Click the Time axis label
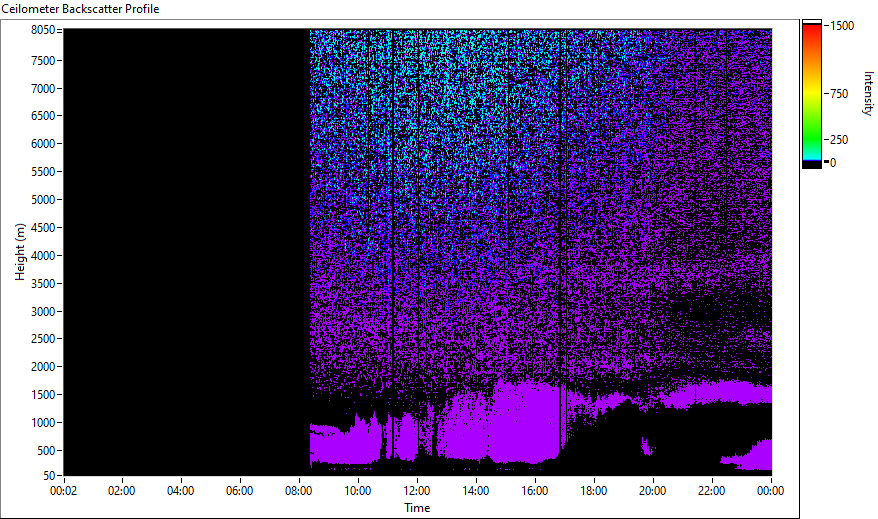This screenshot has height=519, width=878. pyautogui.click(x=417, y=508)
